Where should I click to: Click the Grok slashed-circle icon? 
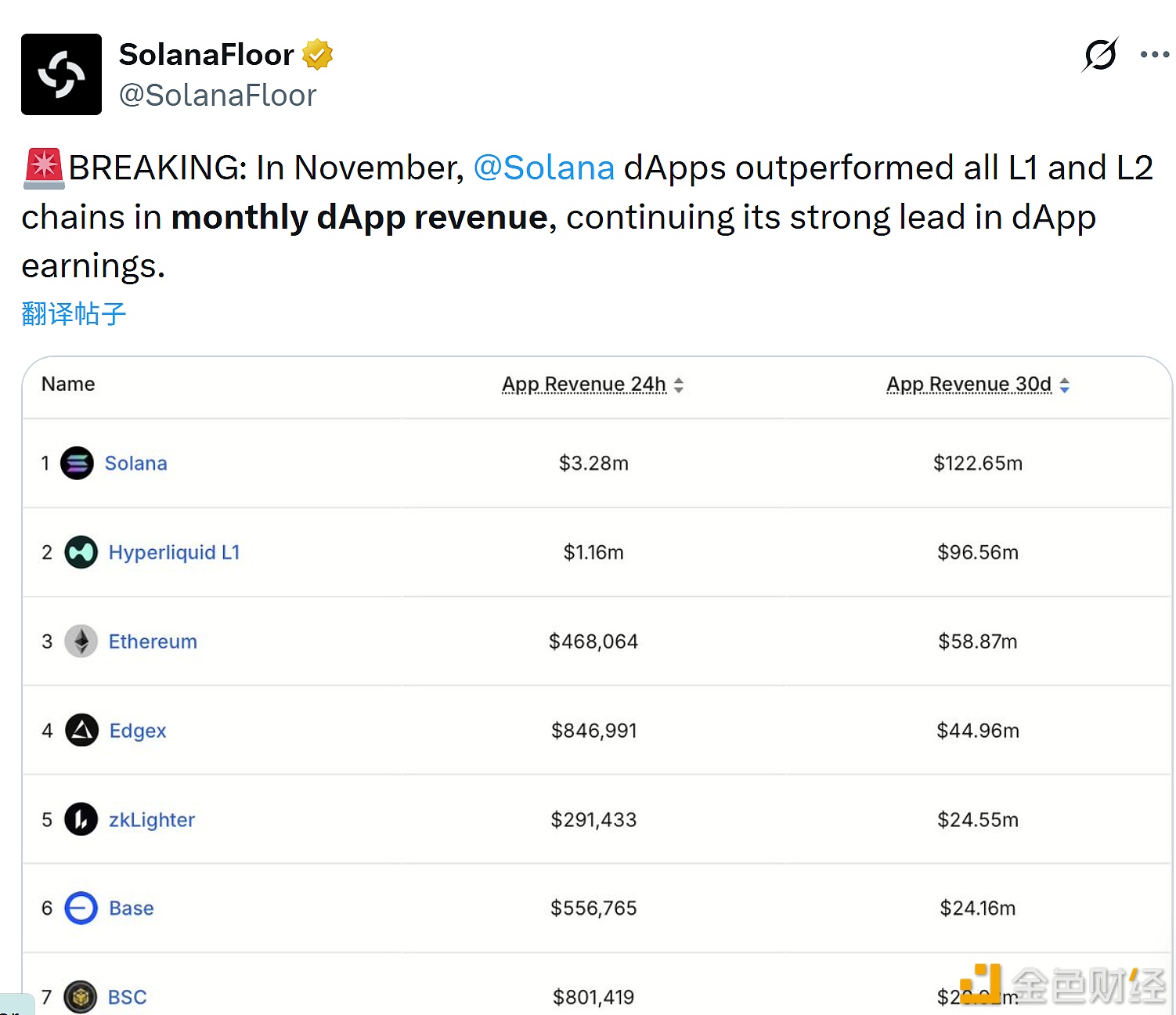pos(1100,55)
